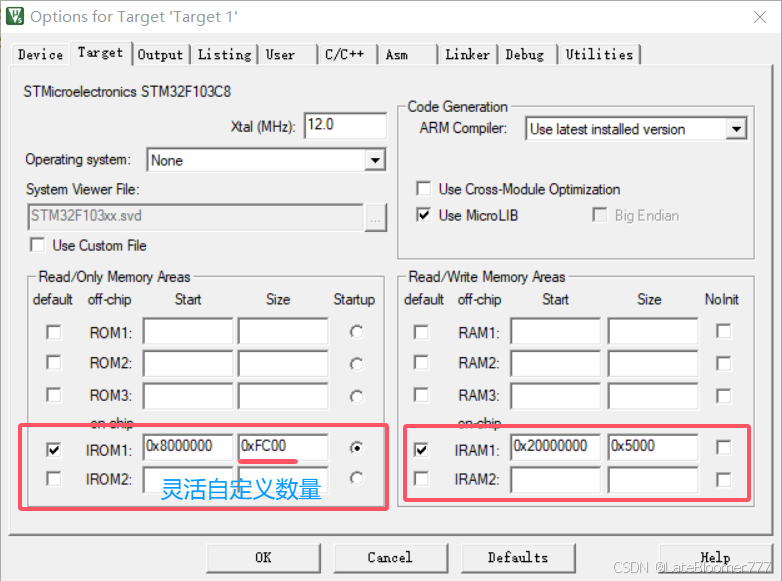Click the ROM1 Start address field
The image size is (782, 581).
[x=188, y=331]
